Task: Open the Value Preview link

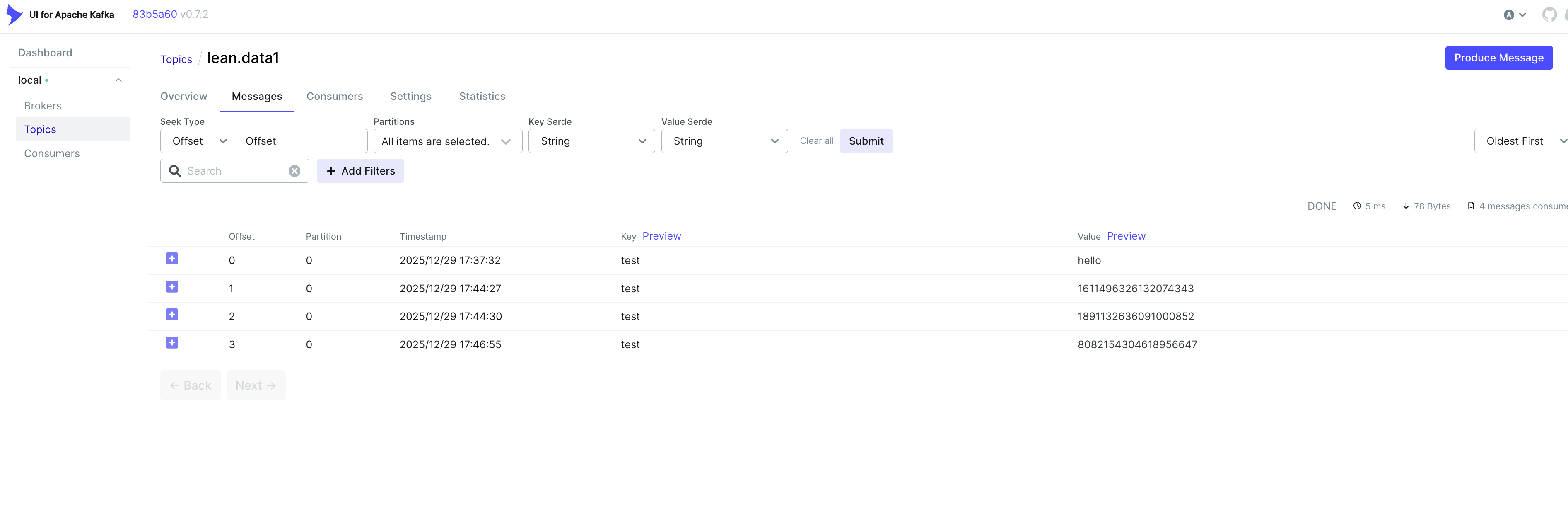Action: point(1126,236)
